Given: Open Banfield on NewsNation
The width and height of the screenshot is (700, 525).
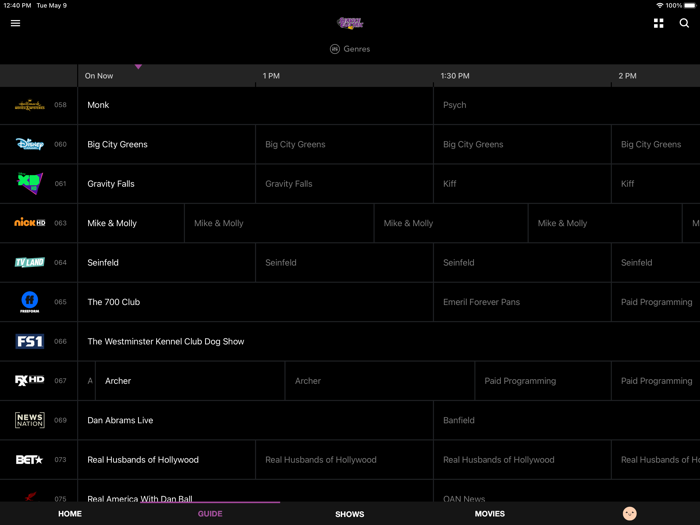Looking at the screenshot, I should (x=567, y=420).
